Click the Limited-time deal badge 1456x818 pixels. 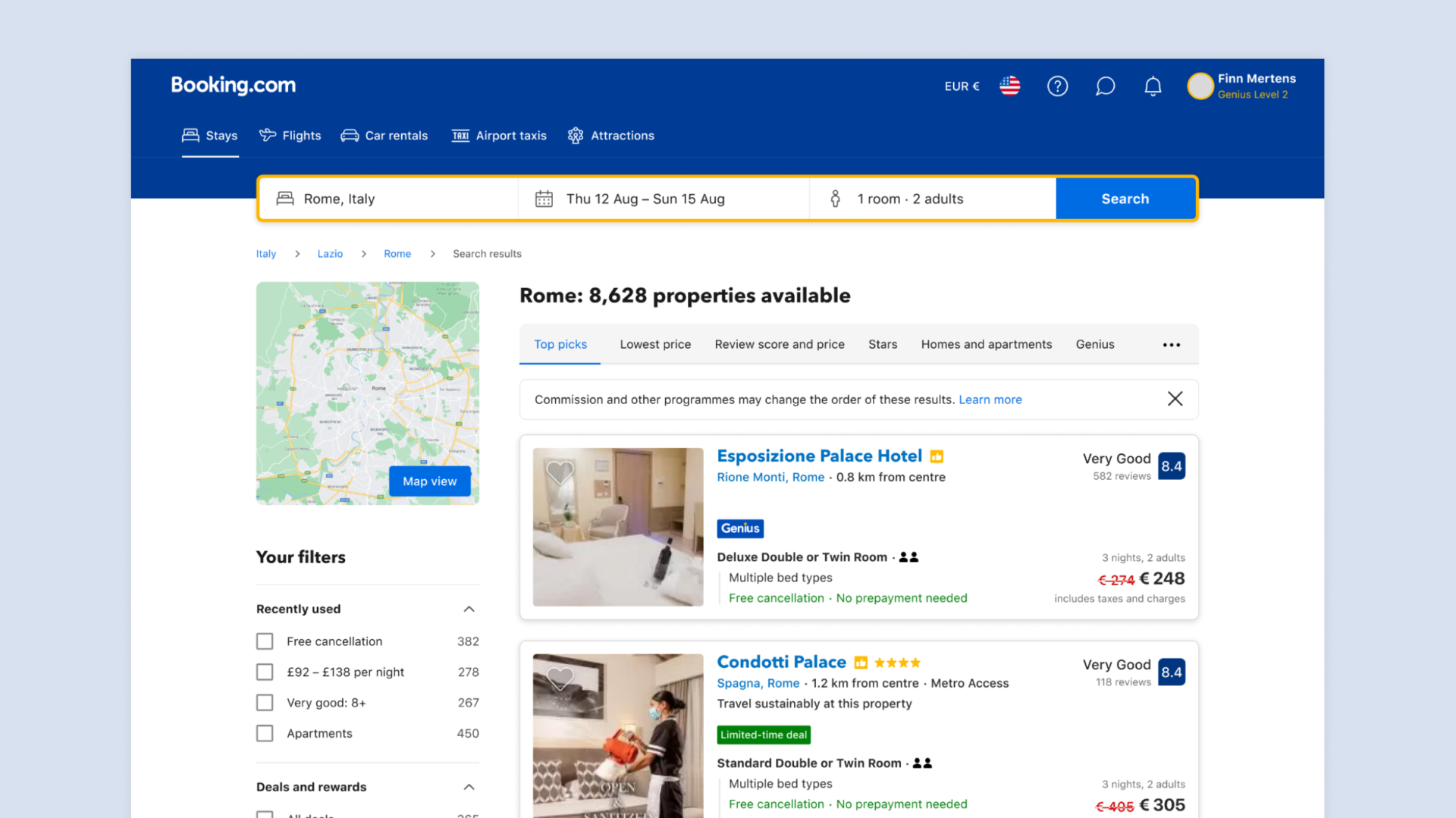pyautogui.click(x=764, y=735)
